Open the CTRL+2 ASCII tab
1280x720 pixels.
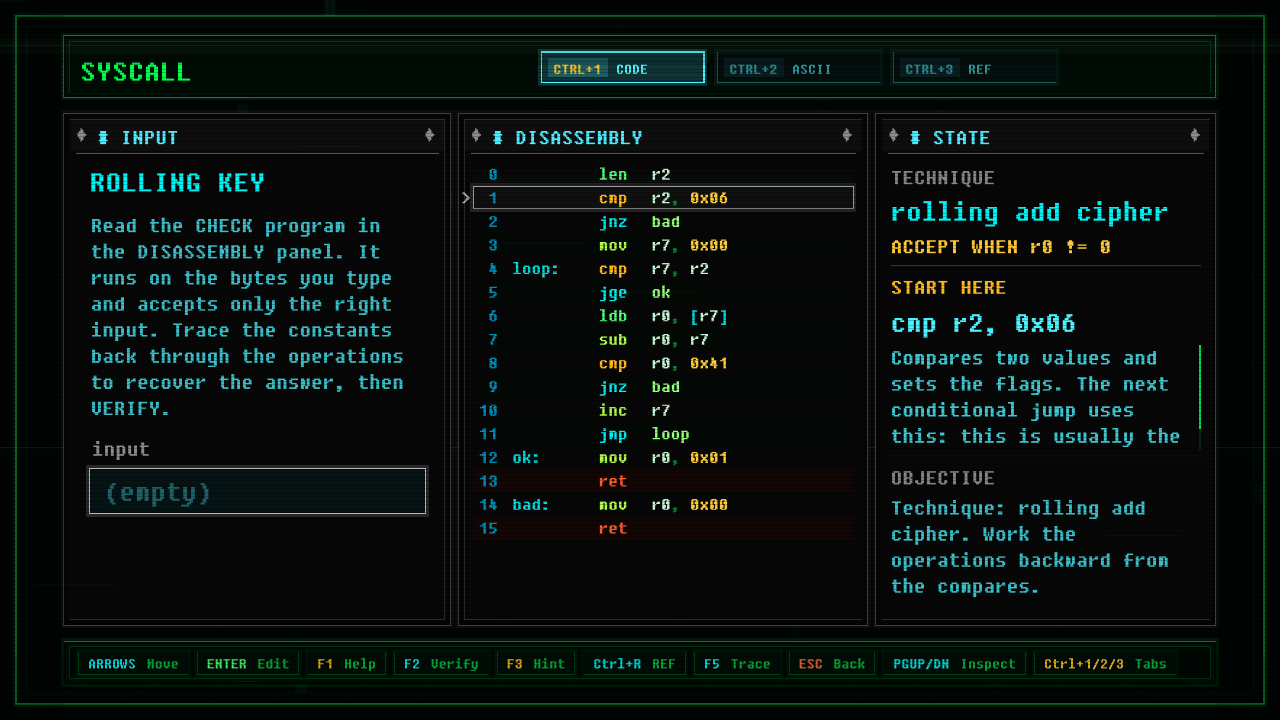pyautogui.click(x=798, y=68)
